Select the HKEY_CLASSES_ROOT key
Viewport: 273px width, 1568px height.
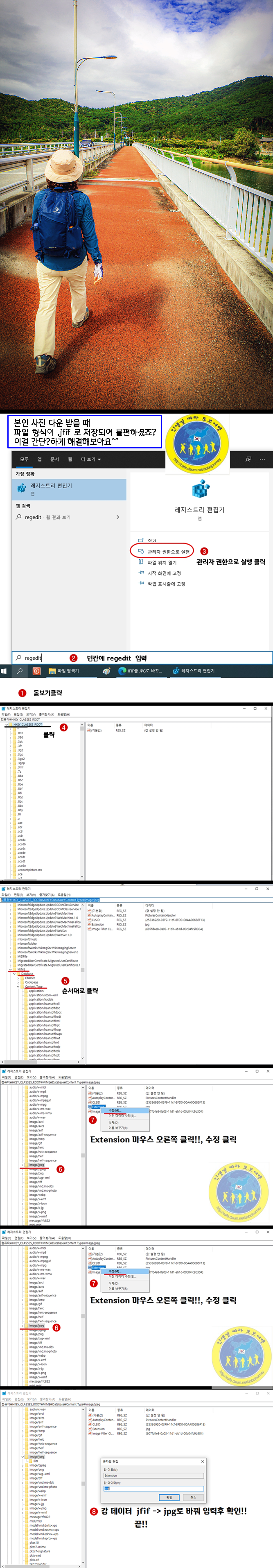[27, 724]
